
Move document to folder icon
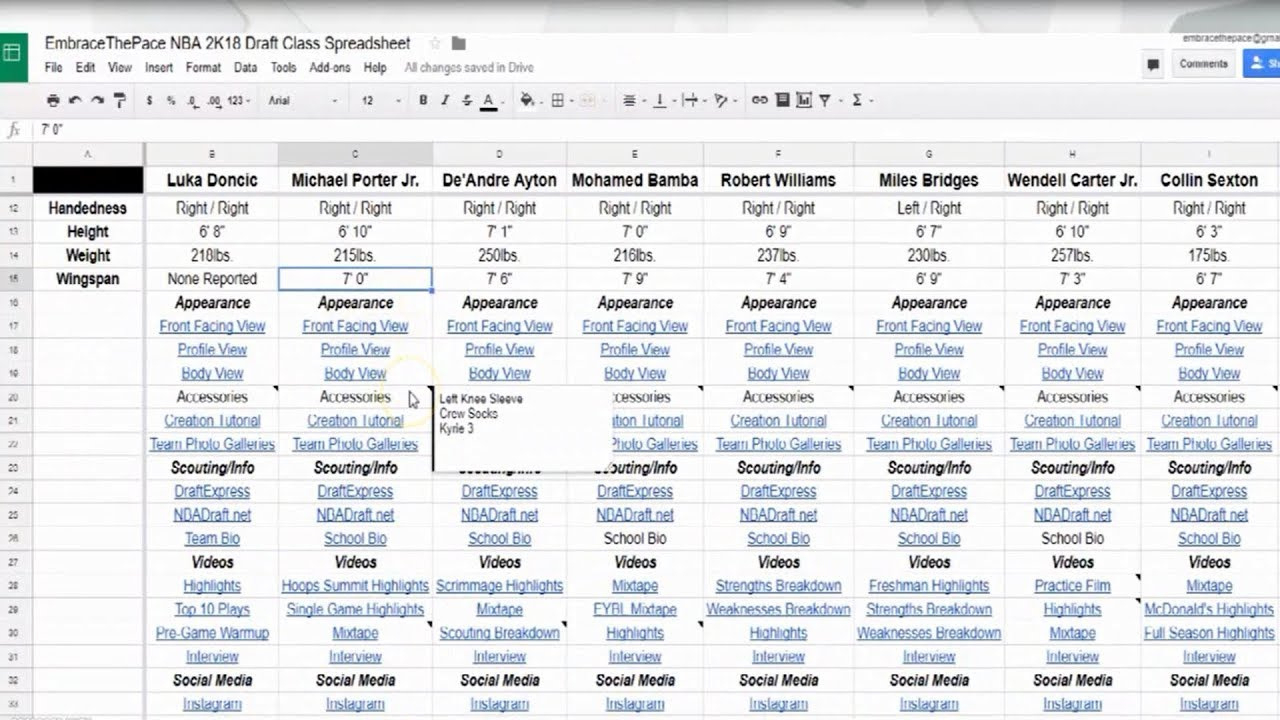click(x=458, y=44)
